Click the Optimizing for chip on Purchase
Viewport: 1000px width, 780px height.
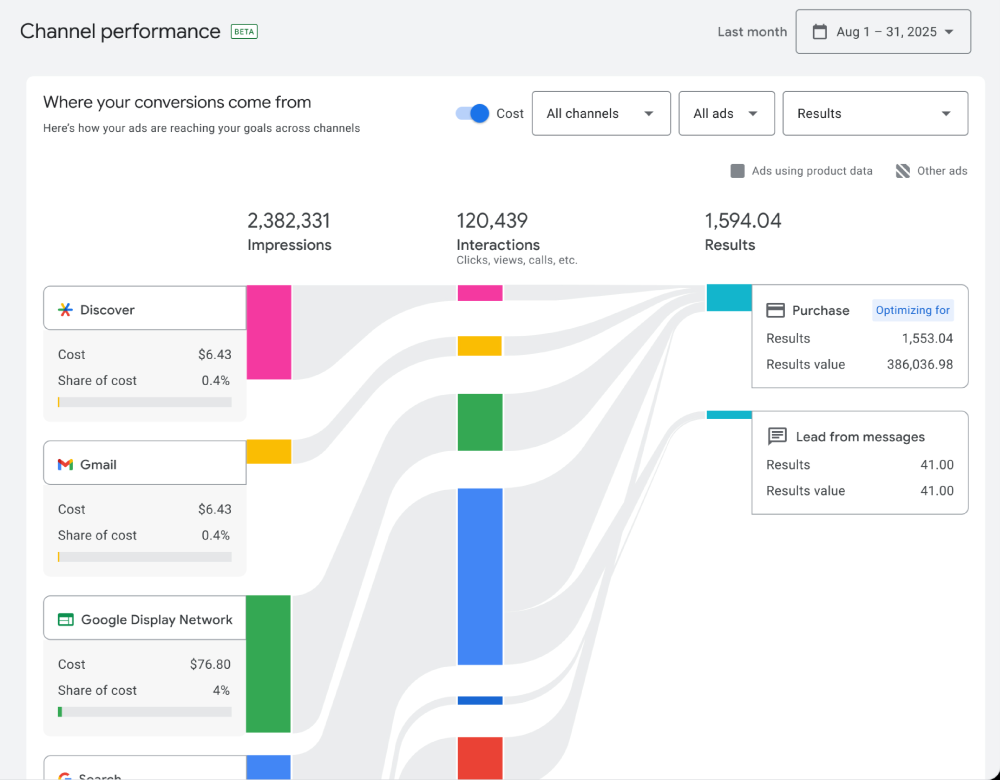912,310
